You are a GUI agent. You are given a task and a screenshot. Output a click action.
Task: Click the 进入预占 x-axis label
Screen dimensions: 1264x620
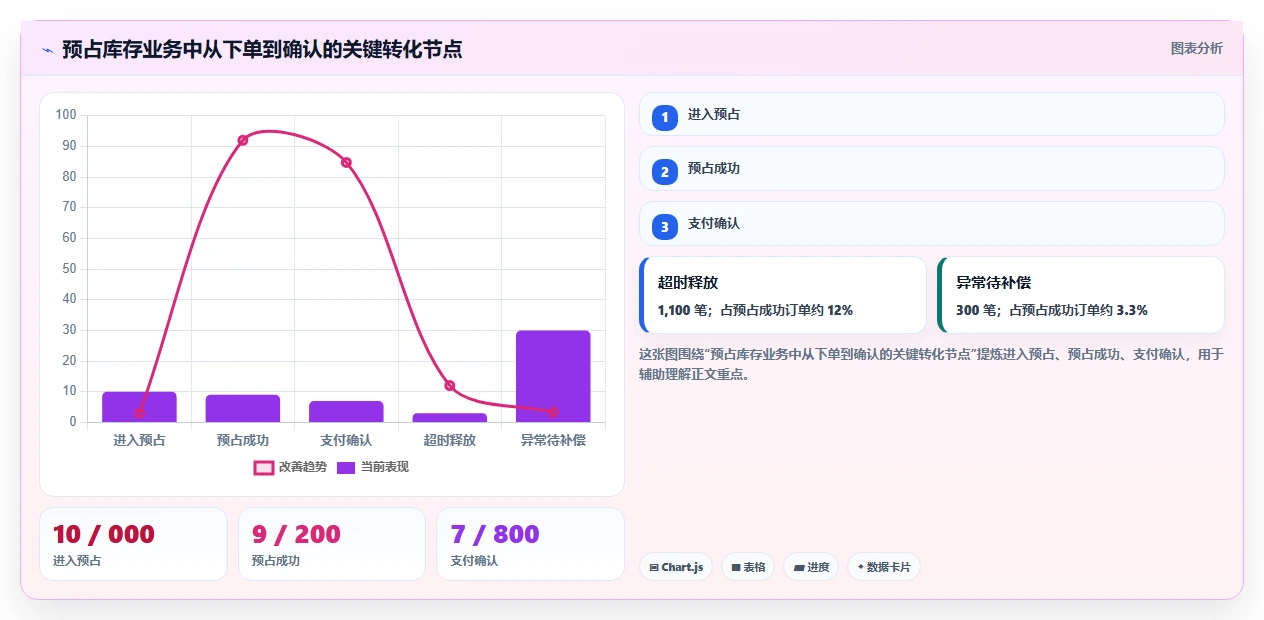(x=139, y=440)
